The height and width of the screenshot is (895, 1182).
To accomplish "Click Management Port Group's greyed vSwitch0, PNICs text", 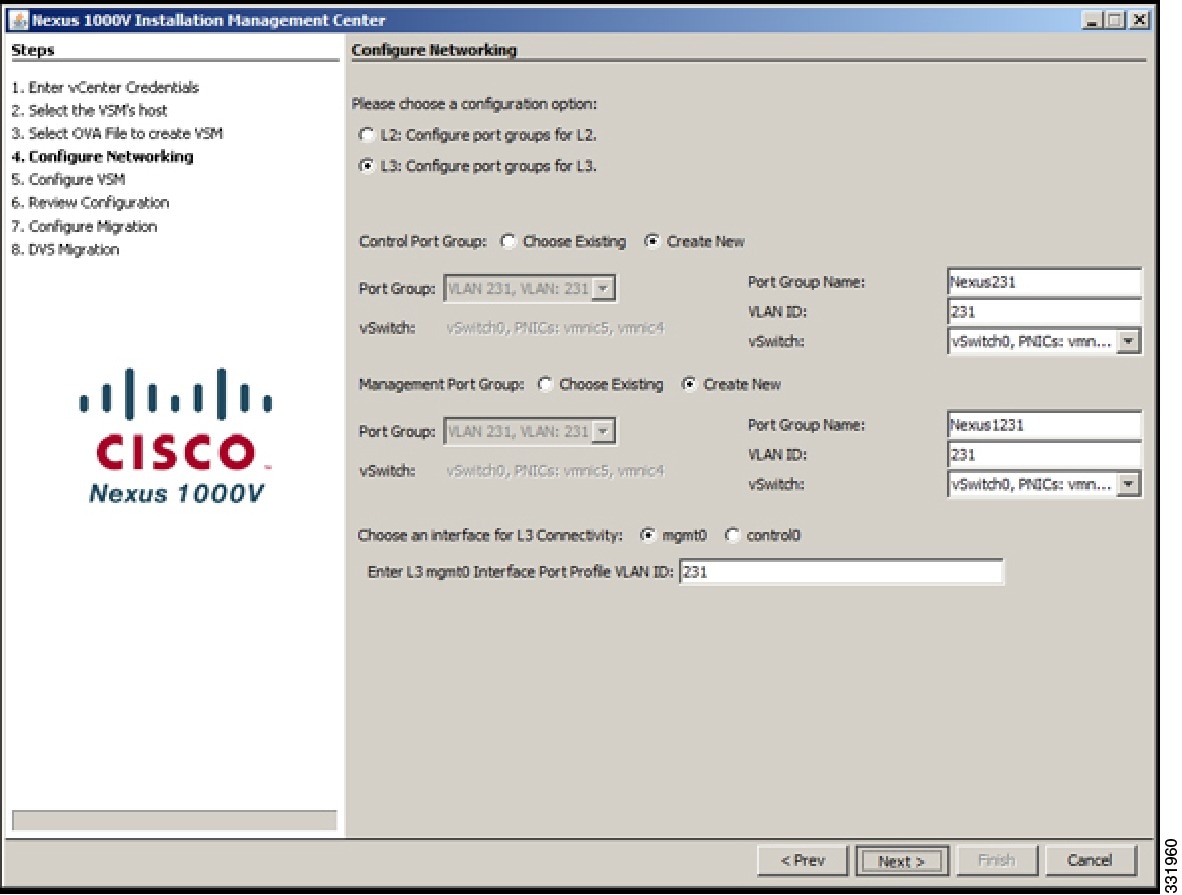I will click(x=556, y=471).
